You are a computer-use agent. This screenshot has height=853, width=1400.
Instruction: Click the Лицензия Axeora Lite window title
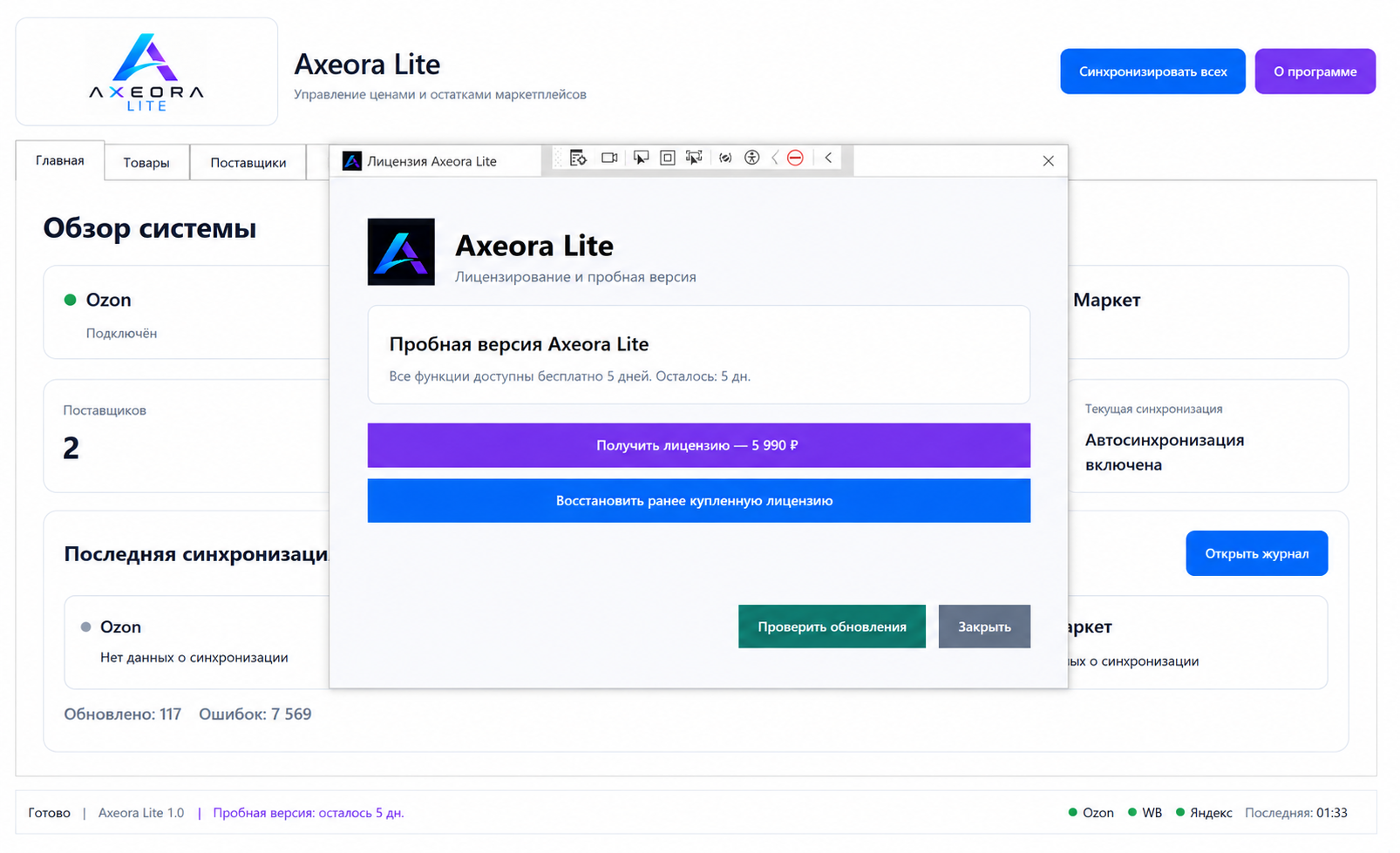(432, 161)
